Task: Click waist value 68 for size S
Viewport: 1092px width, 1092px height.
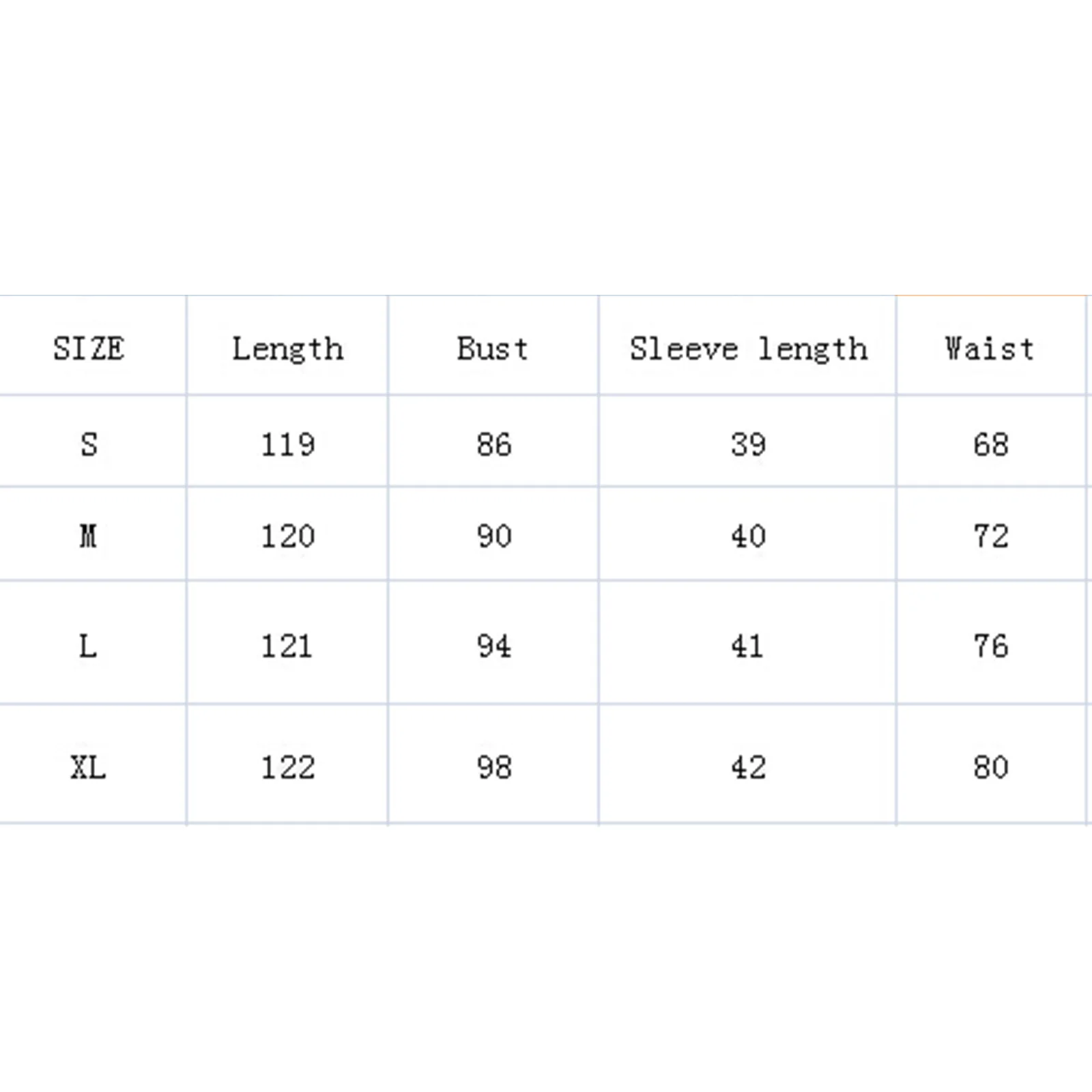Action: 990,445
